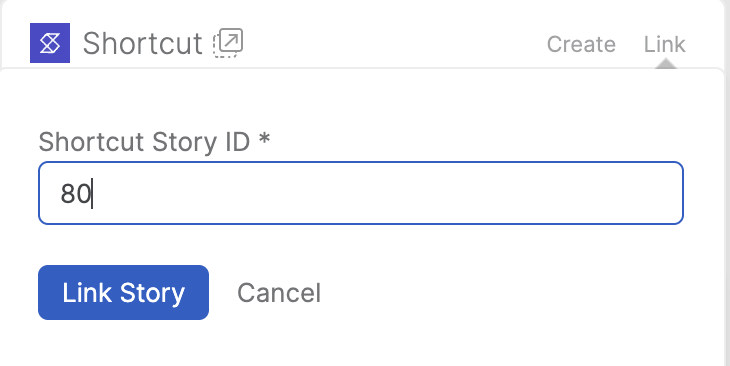Click the dashed-square arrow icon beside Shortcut
The width and height of the screenshot is (730, 366).
coord(228,43)
